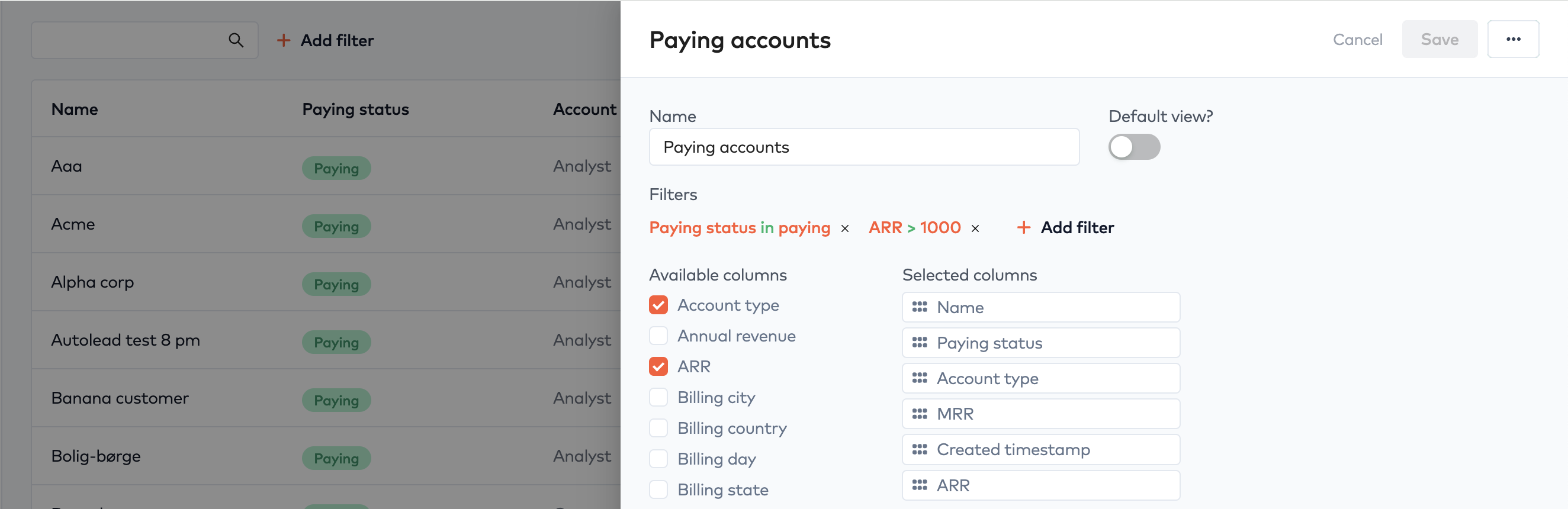Sort by the Paying status column header
Screen dimensions: 1568x509
355,109
